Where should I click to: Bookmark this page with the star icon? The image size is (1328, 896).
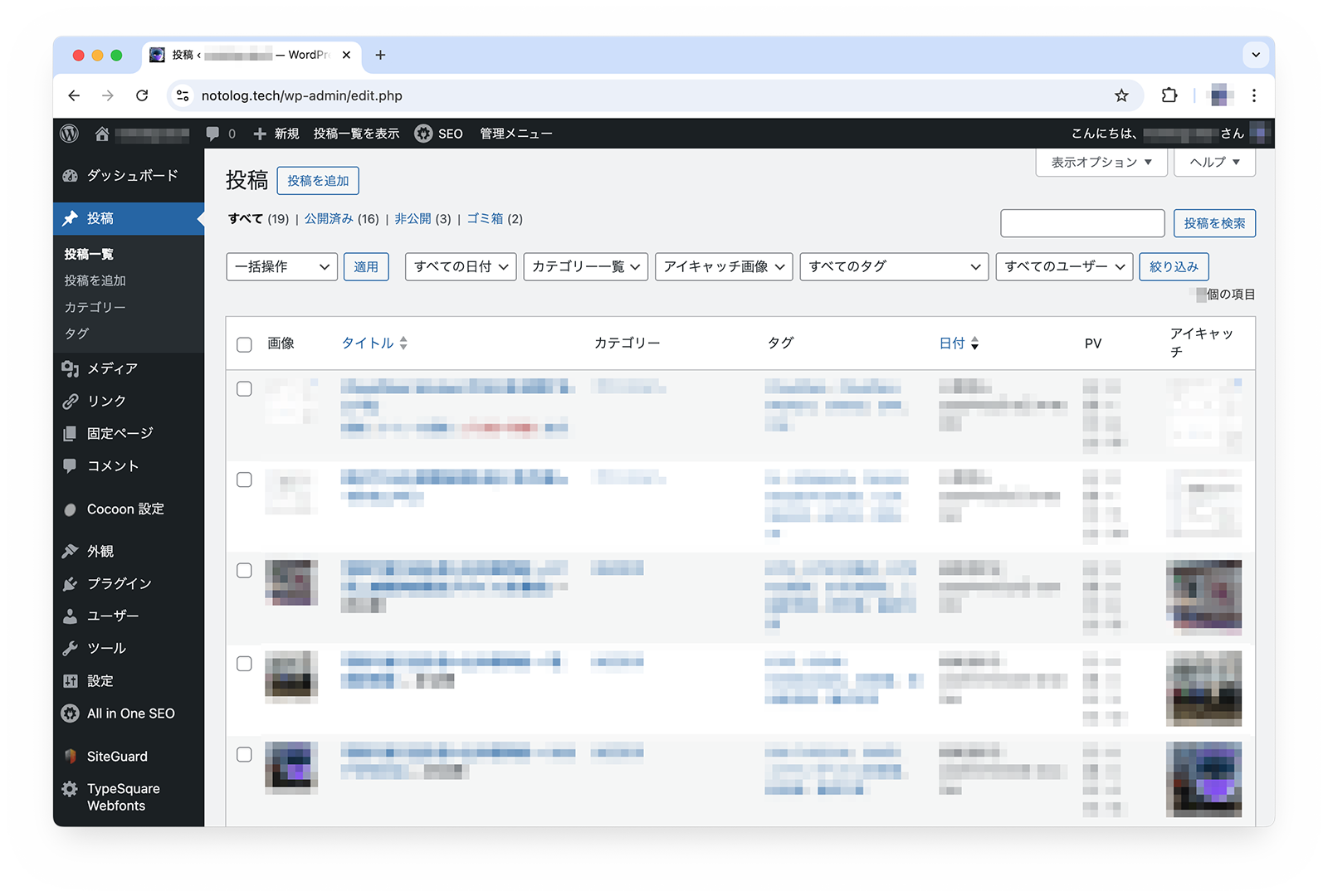(x=1121, y=95)
